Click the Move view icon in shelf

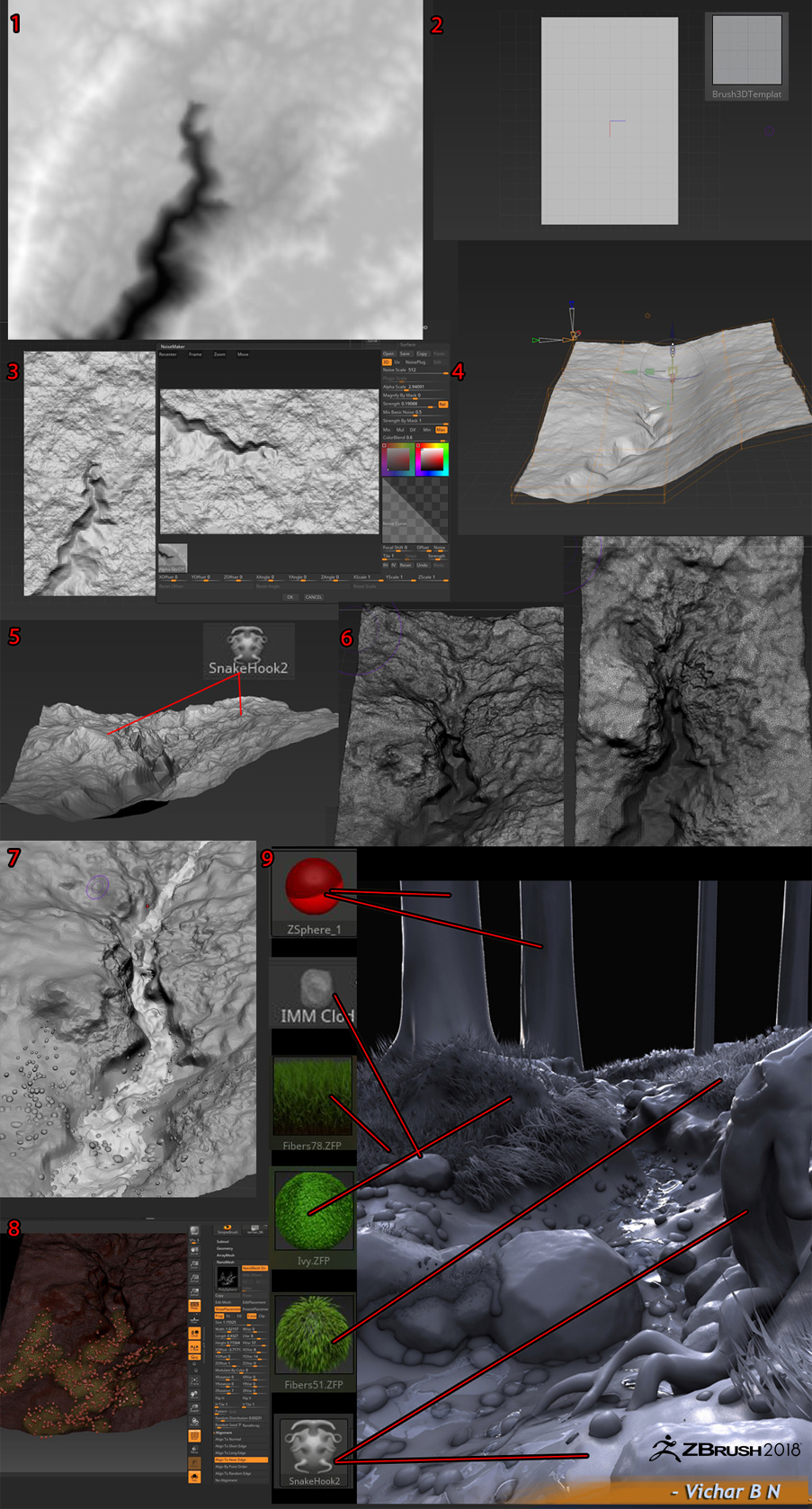(x=194, y=1394)
